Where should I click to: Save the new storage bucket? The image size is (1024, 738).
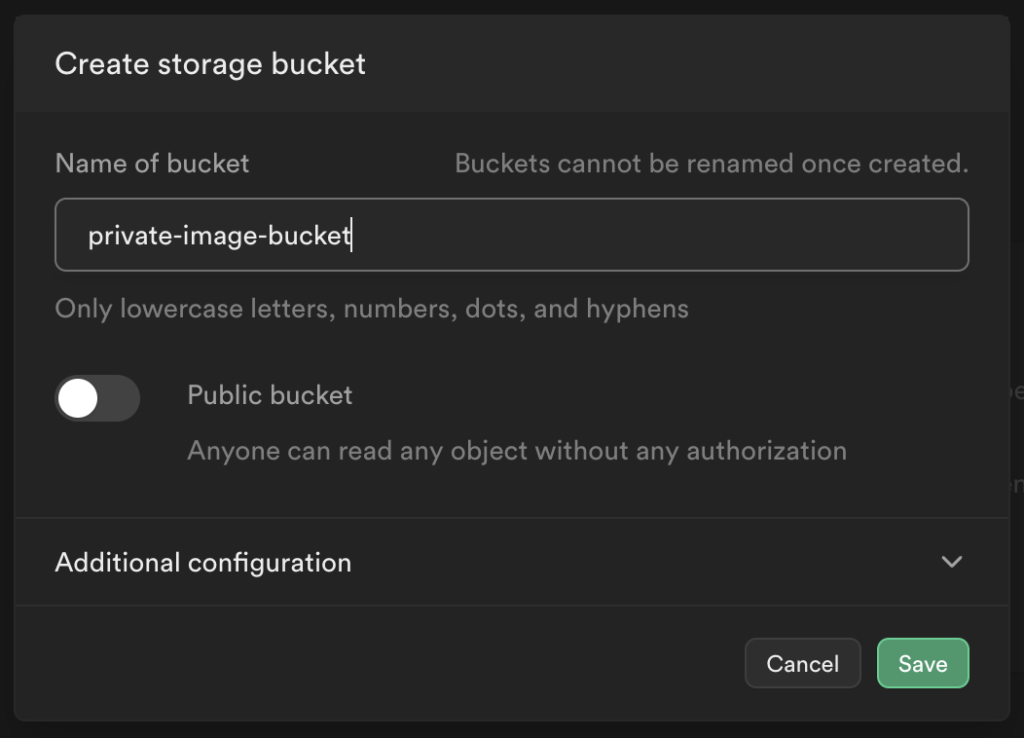point(922,664)
